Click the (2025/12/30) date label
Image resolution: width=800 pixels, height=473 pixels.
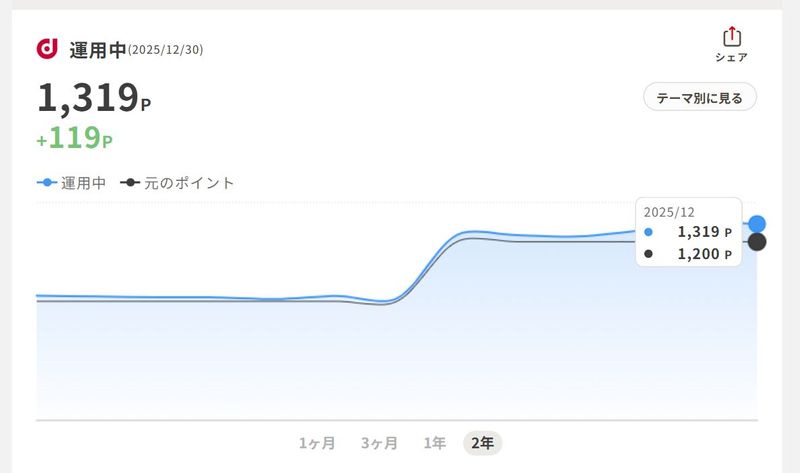coord(166,50)
